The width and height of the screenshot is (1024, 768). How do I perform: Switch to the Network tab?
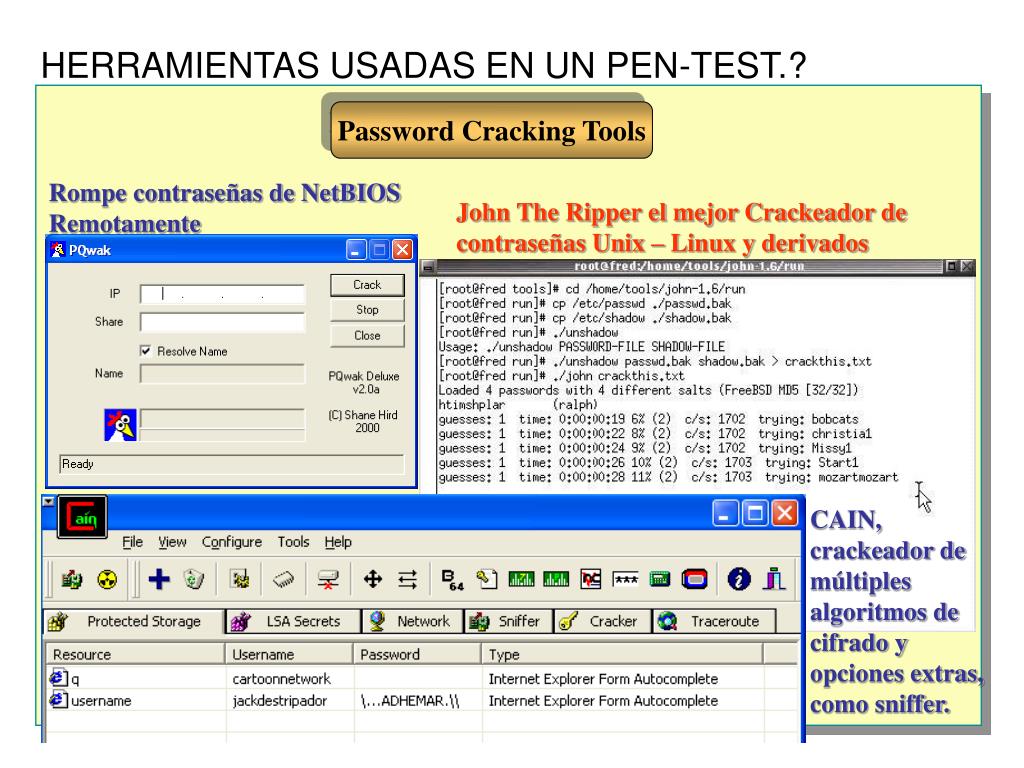413,621
